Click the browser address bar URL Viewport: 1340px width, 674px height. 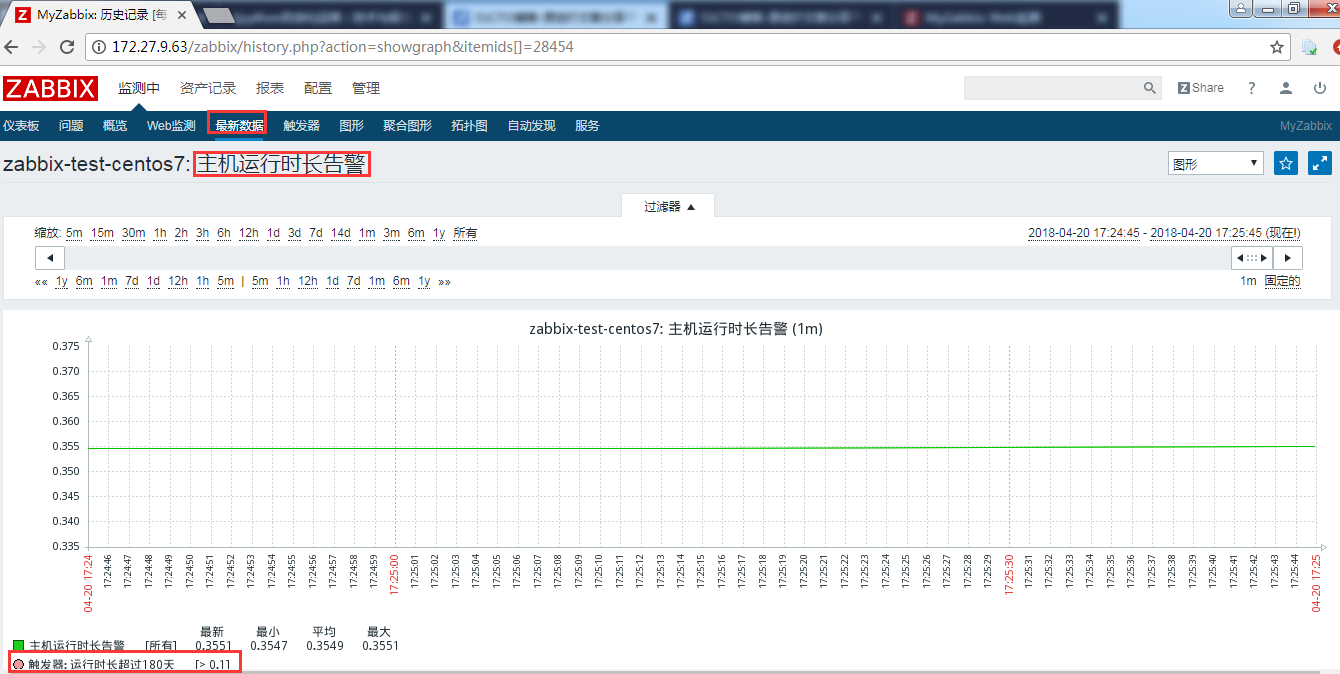pos(400,46)
